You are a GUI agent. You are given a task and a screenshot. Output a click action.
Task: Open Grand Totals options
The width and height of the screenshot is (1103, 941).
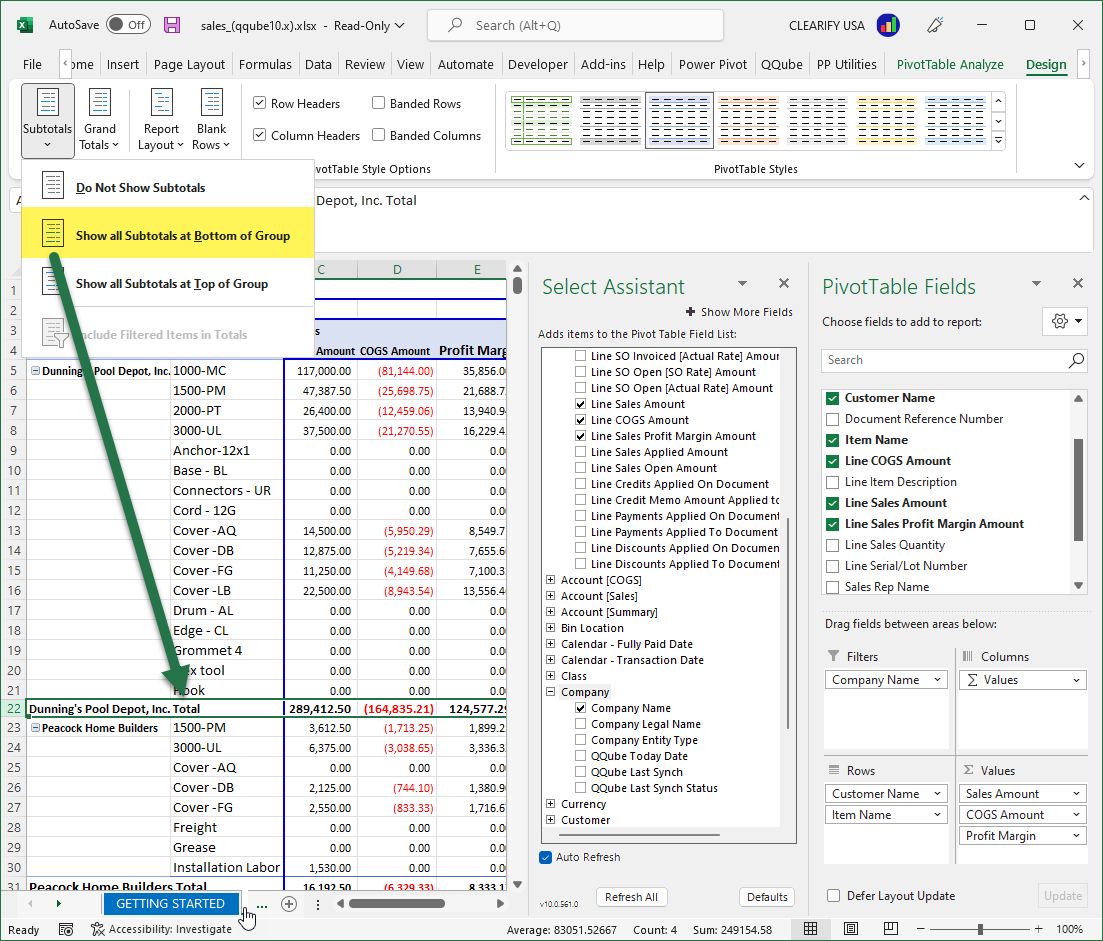(x=99, y=120)
